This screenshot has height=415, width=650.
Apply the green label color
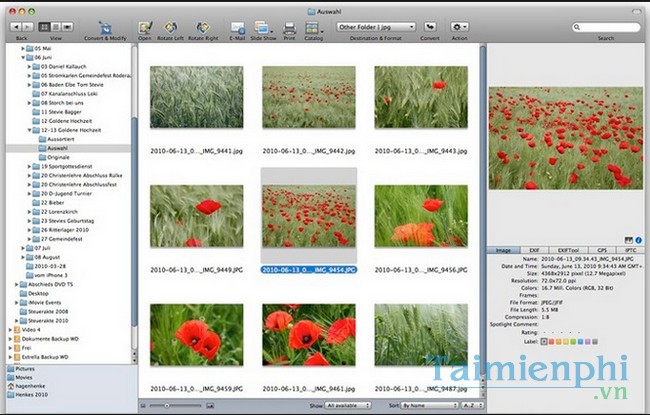coord(573,342)
